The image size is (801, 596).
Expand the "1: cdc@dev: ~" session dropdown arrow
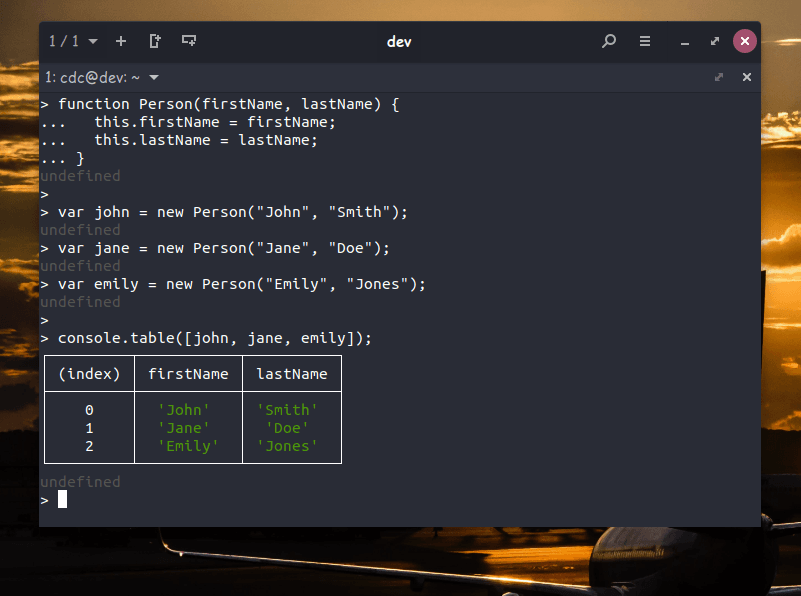(x=154, y=78)
